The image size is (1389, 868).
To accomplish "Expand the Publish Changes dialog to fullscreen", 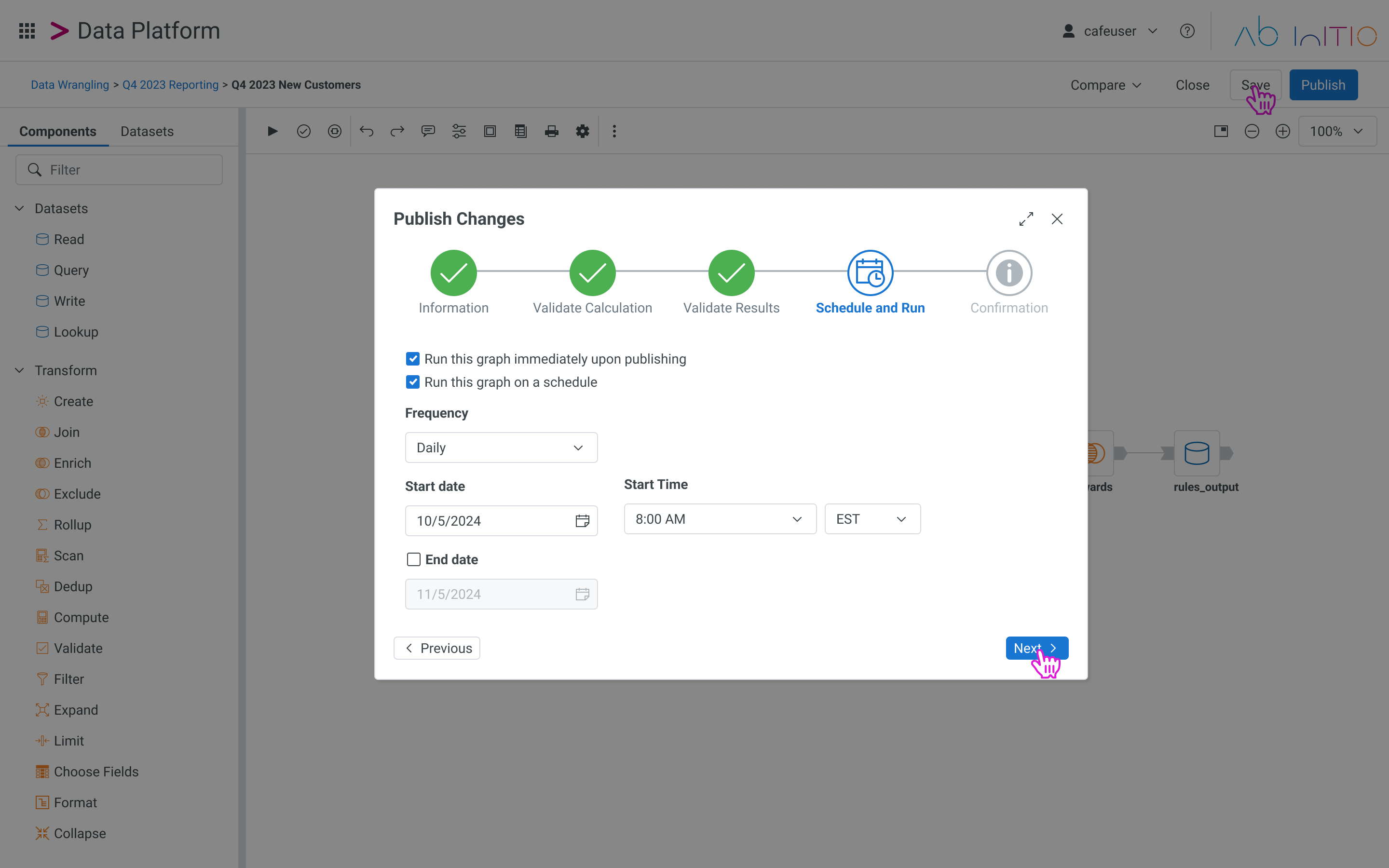I will 1026,219.
